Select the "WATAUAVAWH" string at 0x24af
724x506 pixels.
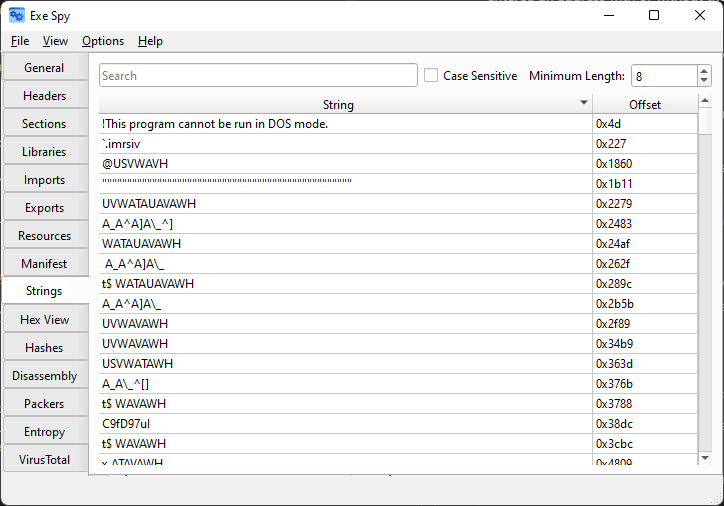(x=345, y=244)
